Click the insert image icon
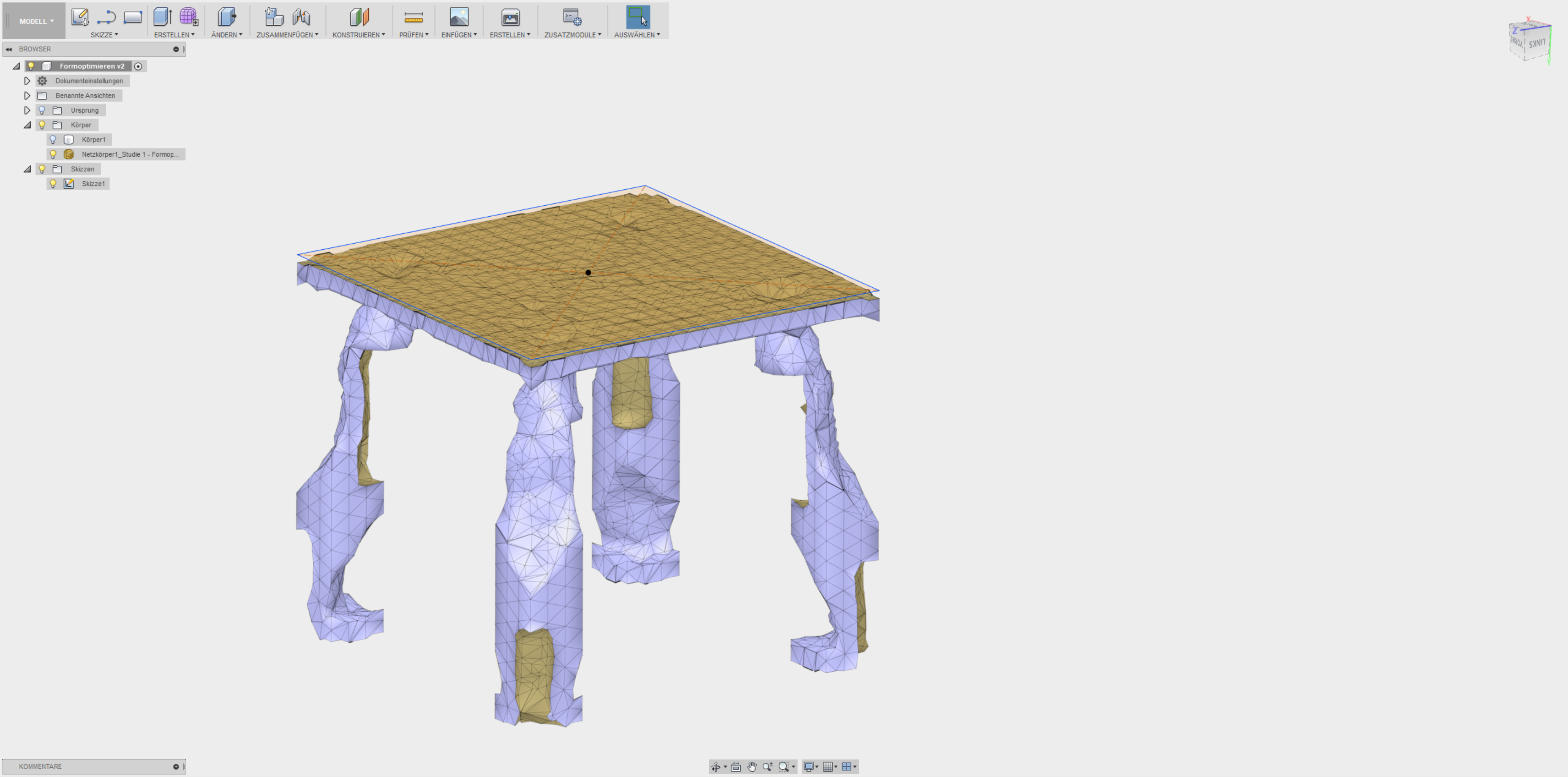1568x777 pixels. pos(459,16)
